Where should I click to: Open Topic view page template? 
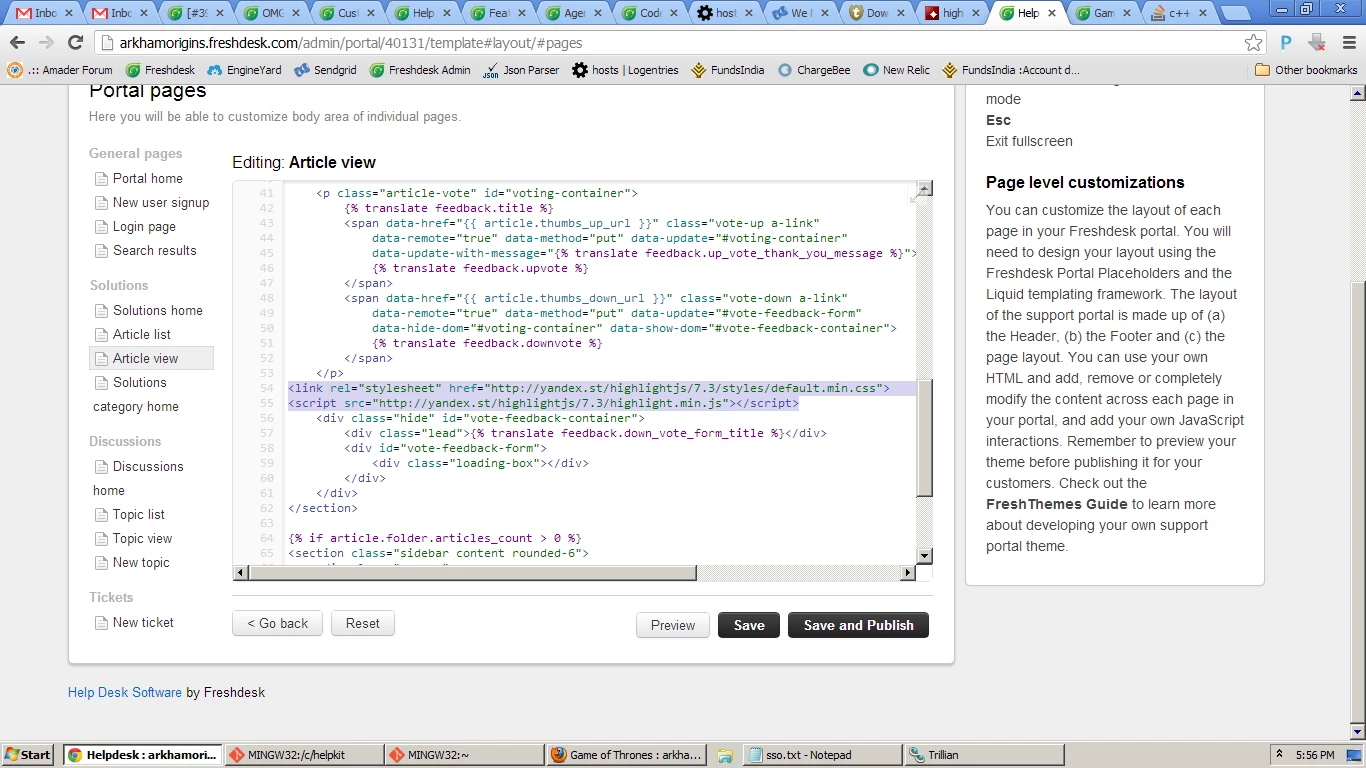142,538
